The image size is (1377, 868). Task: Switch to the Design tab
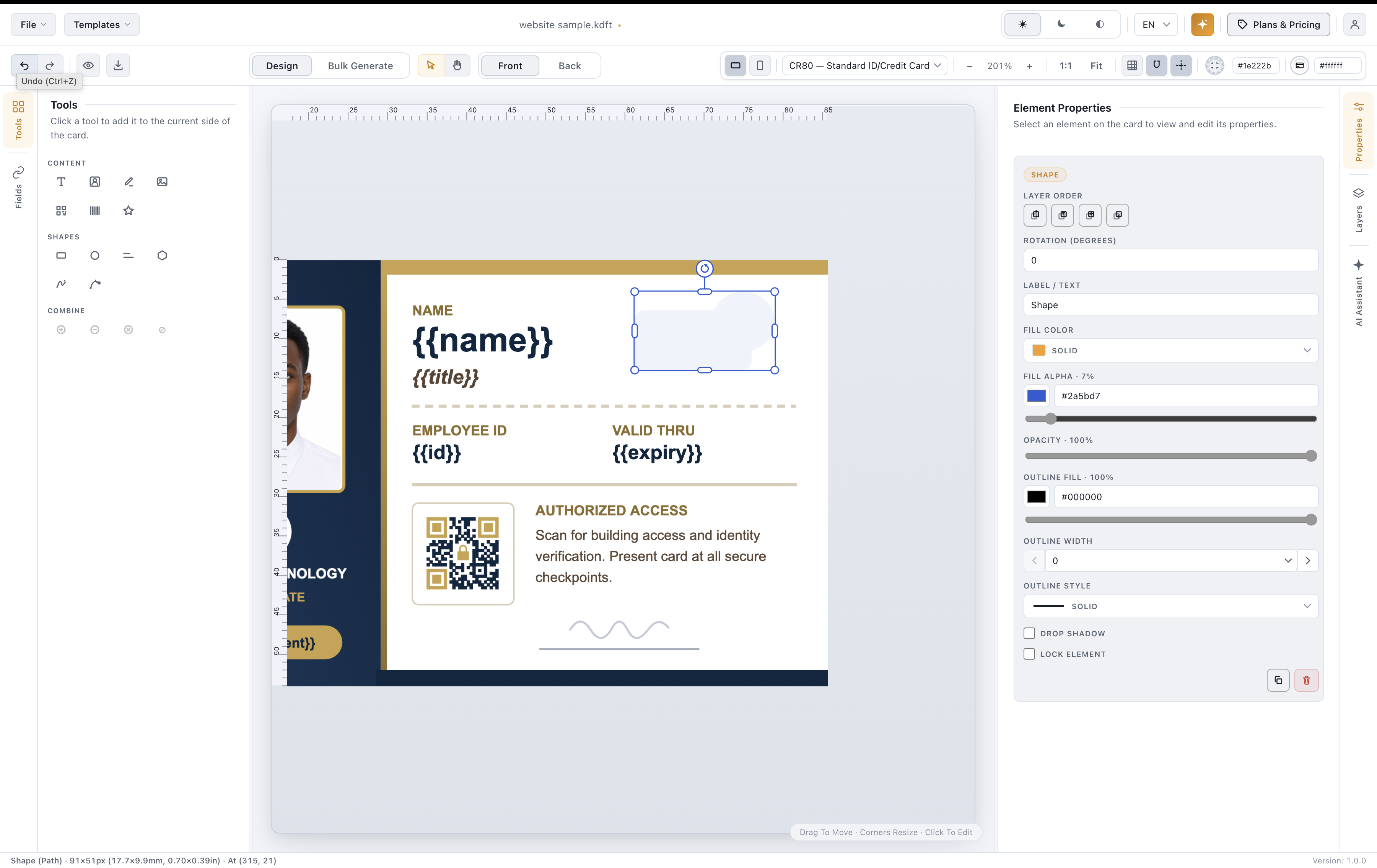282,66
